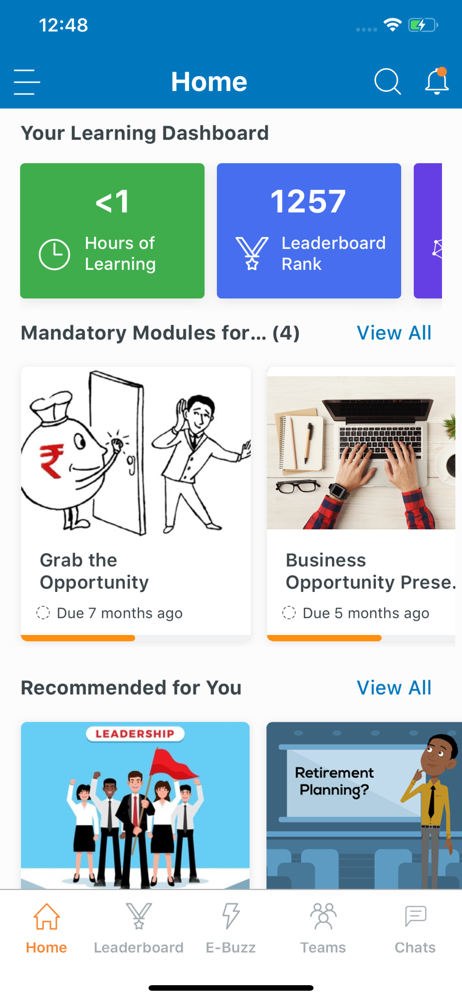
Task: Open the Business Opportunity Presentation module thumbnail
Action: (x=364, y=448)
